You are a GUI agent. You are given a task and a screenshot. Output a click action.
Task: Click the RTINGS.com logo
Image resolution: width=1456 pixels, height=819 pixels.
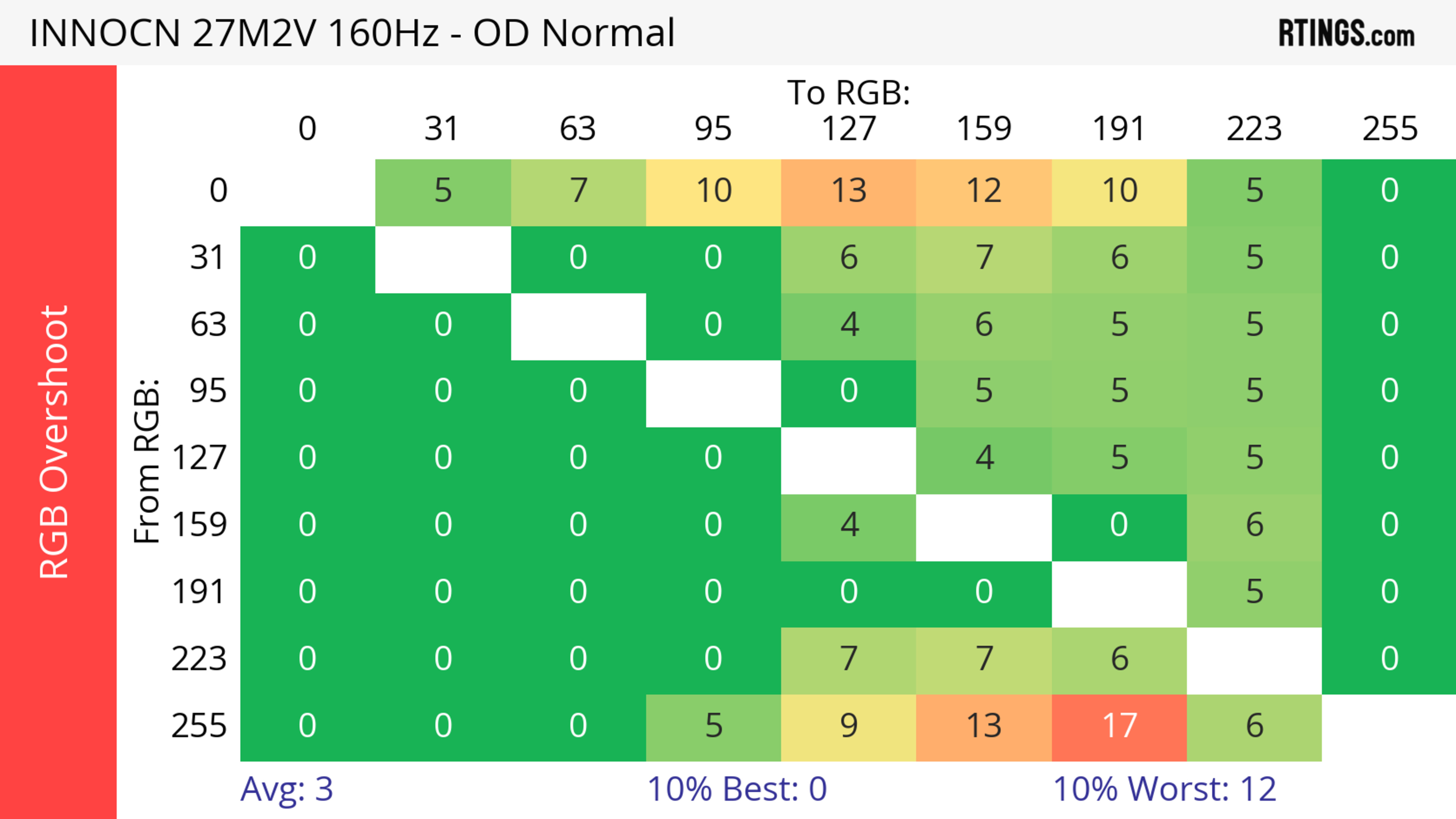click(x=1346, y=34)
